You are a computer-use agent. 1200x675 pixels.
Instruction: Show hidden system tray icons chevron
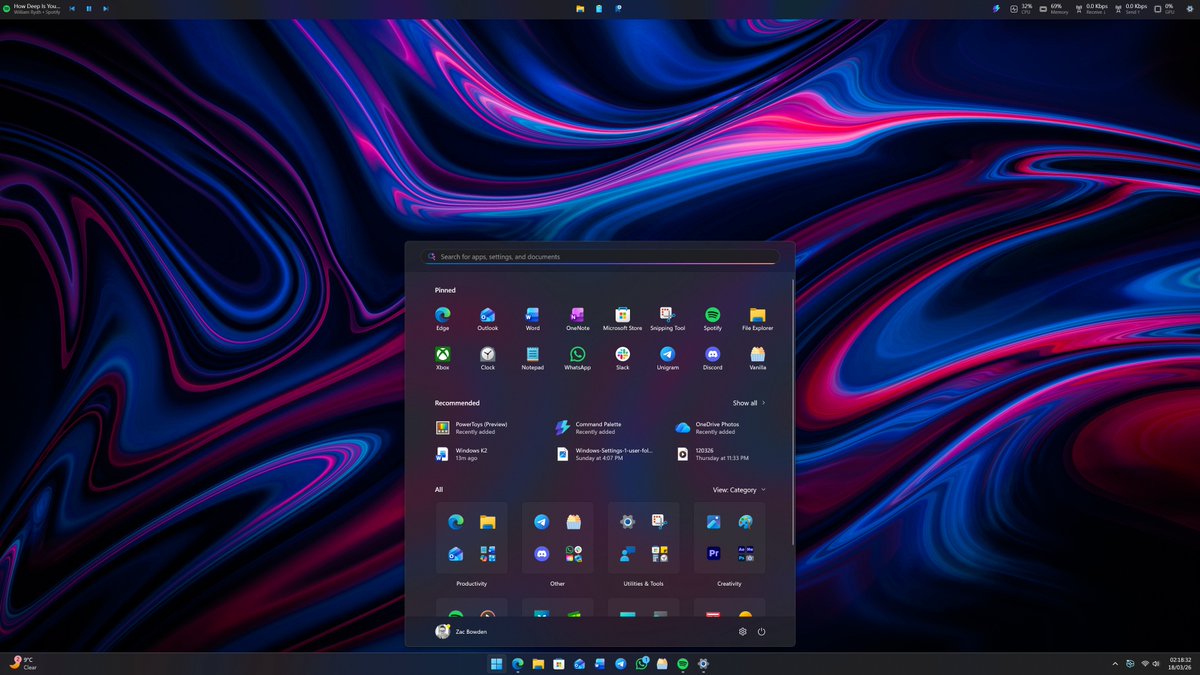click(x=1115, y=664)
